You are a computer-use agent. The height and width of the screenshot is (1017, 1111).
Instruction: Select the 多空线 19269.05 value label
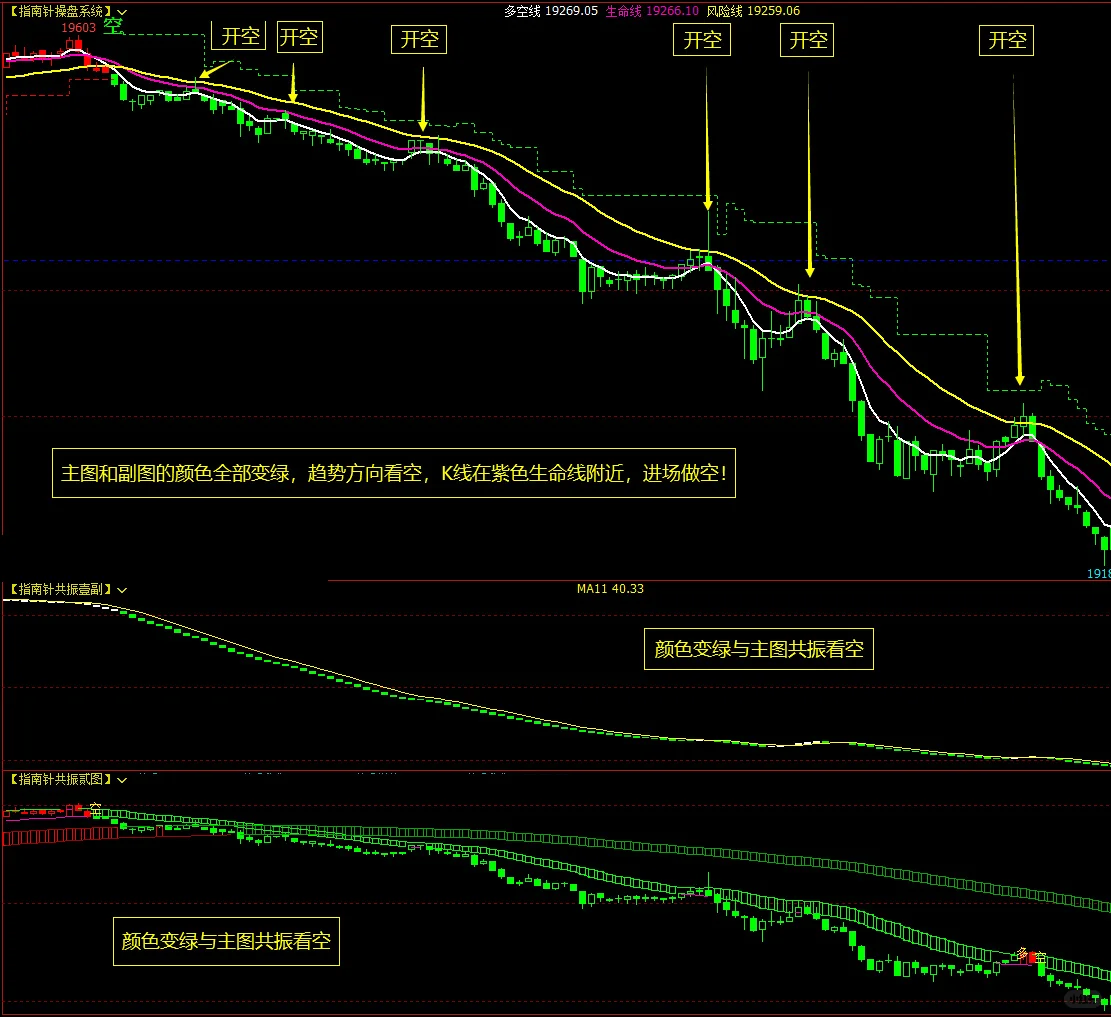tap(551, 11)
